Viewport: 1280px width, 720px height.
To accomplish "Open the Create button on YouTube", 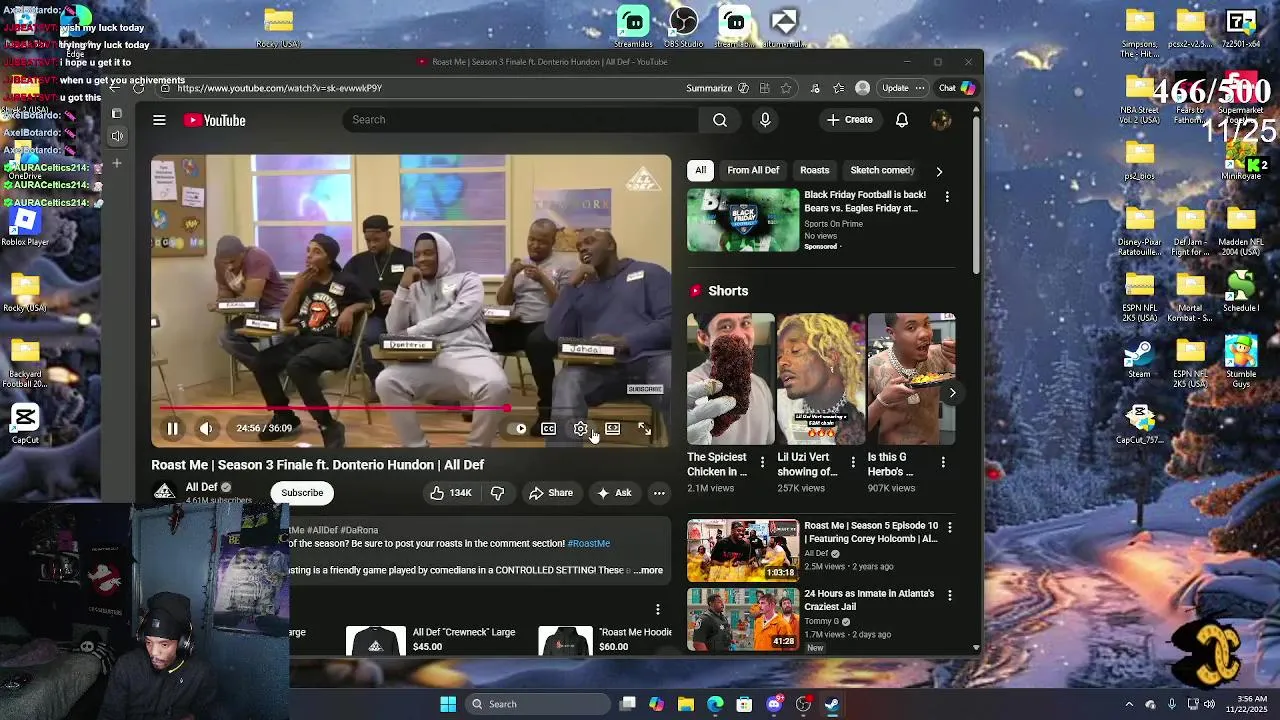I will coord(849,120).
